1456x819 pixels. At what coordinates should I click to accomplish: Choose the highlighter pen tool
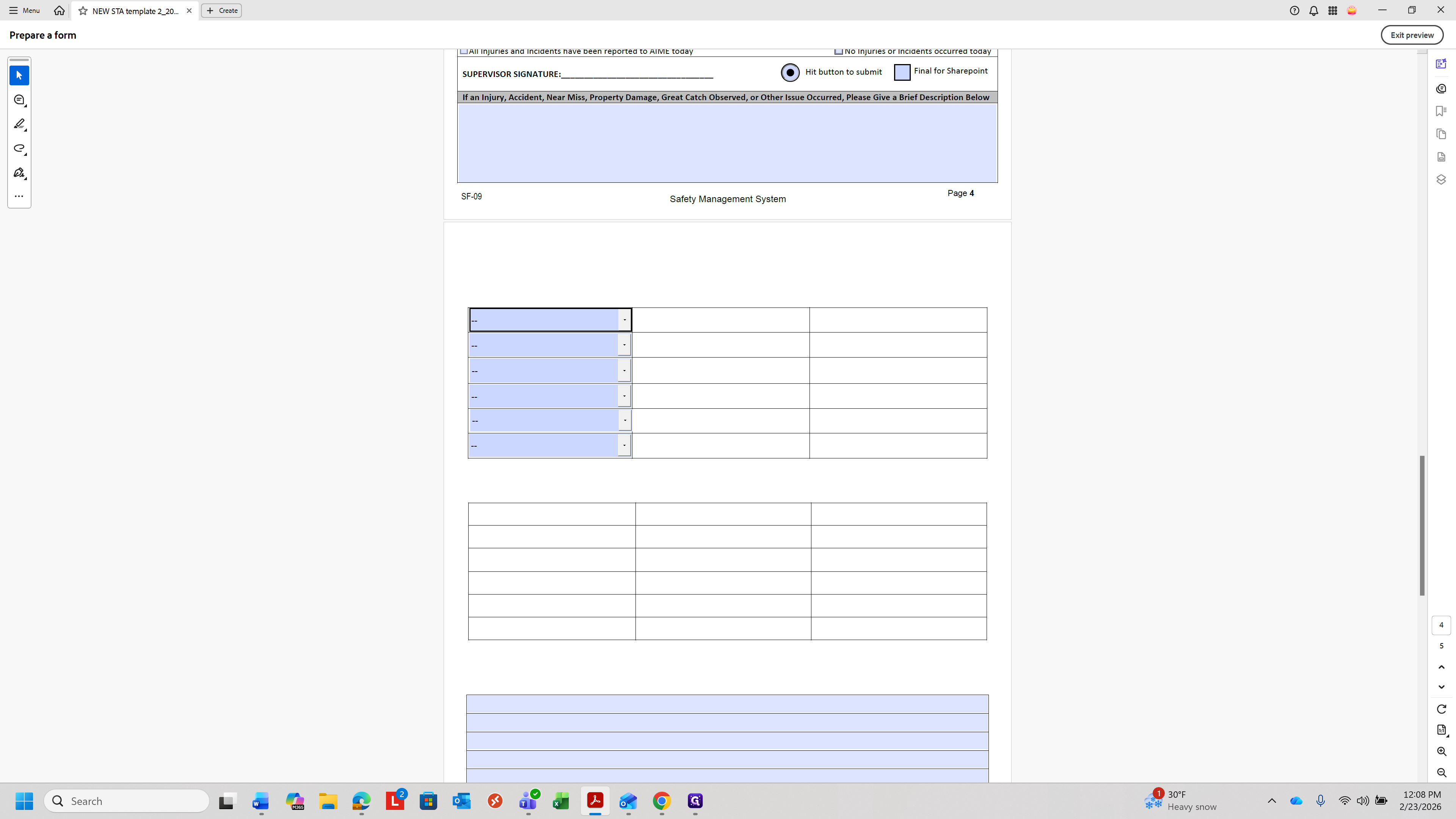coord(19,124)
